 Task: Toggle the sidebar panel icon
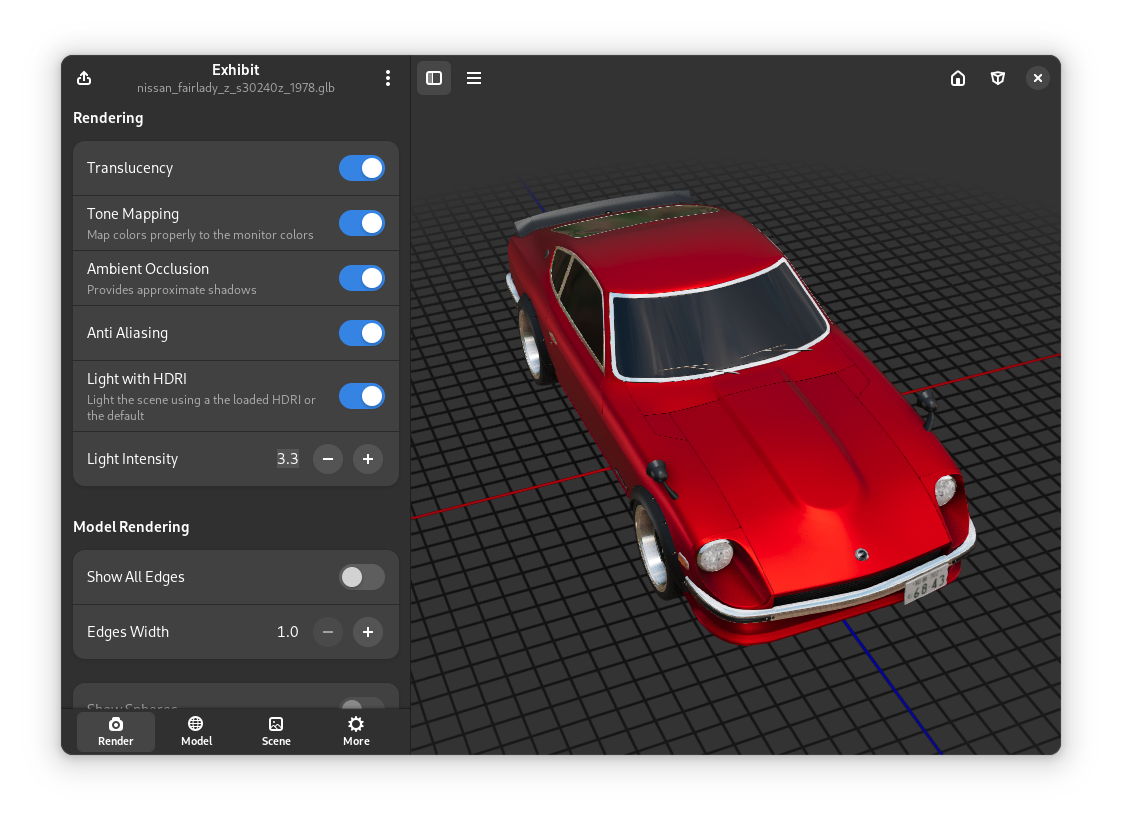(434, 78)
